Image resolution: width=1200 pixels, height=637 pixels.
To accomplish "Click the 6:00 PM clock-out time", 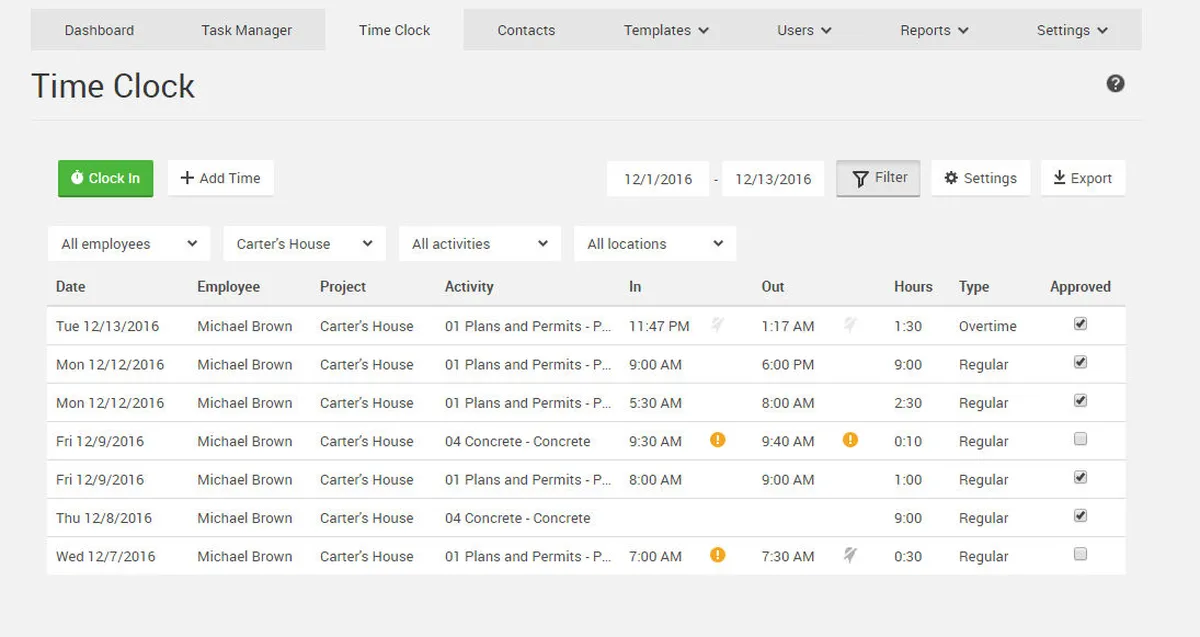I will coord(788,364).
